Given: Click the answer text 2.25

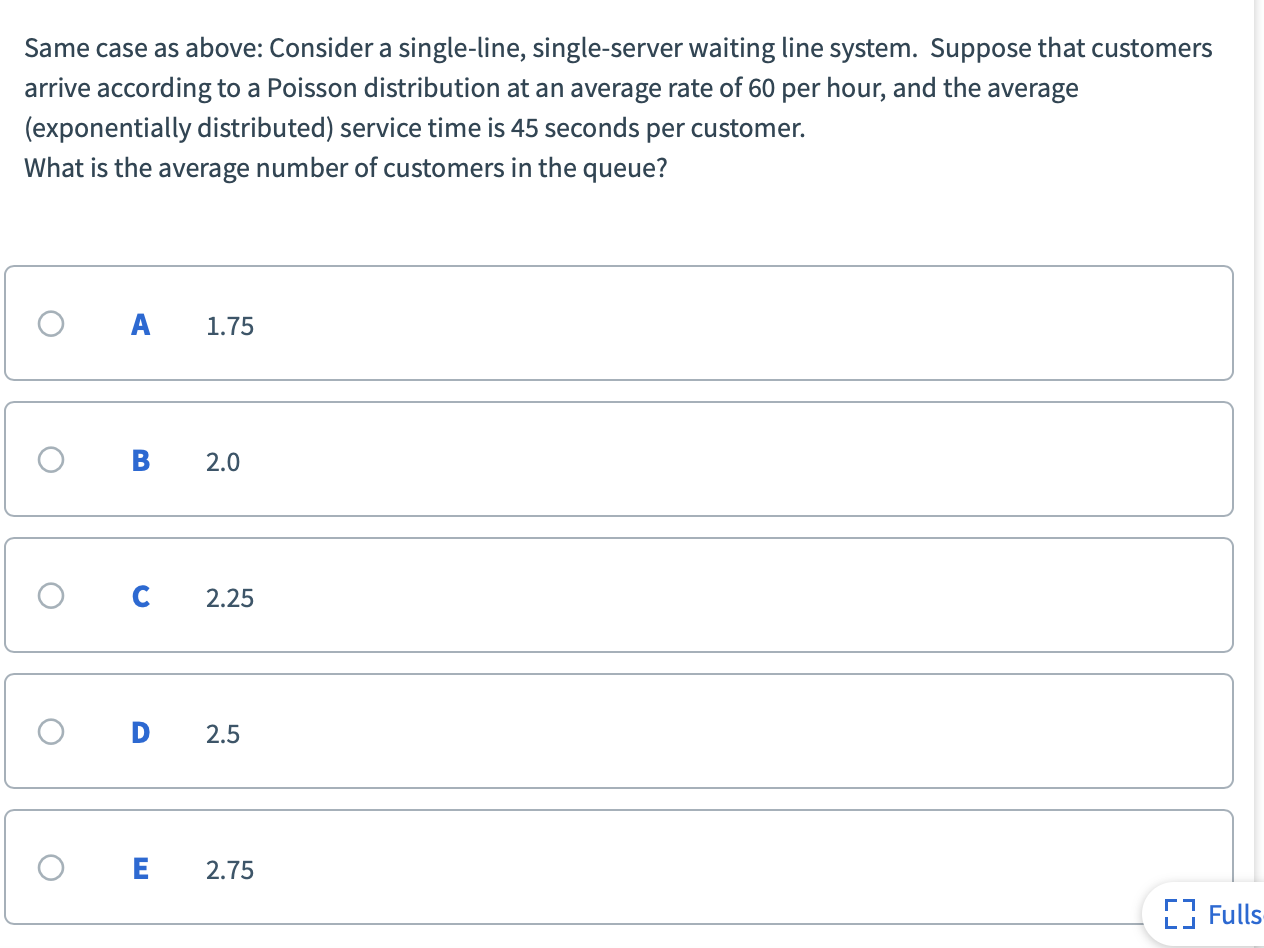Looking at the screenshot, I should point(229,597).
